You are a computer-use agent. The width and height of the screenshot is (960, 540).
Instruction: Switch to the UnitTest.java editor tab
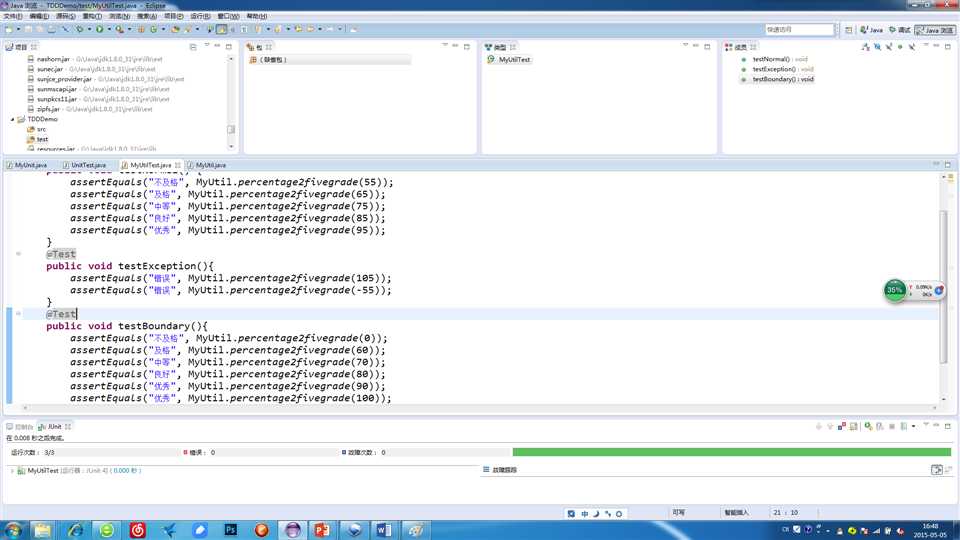84,165
